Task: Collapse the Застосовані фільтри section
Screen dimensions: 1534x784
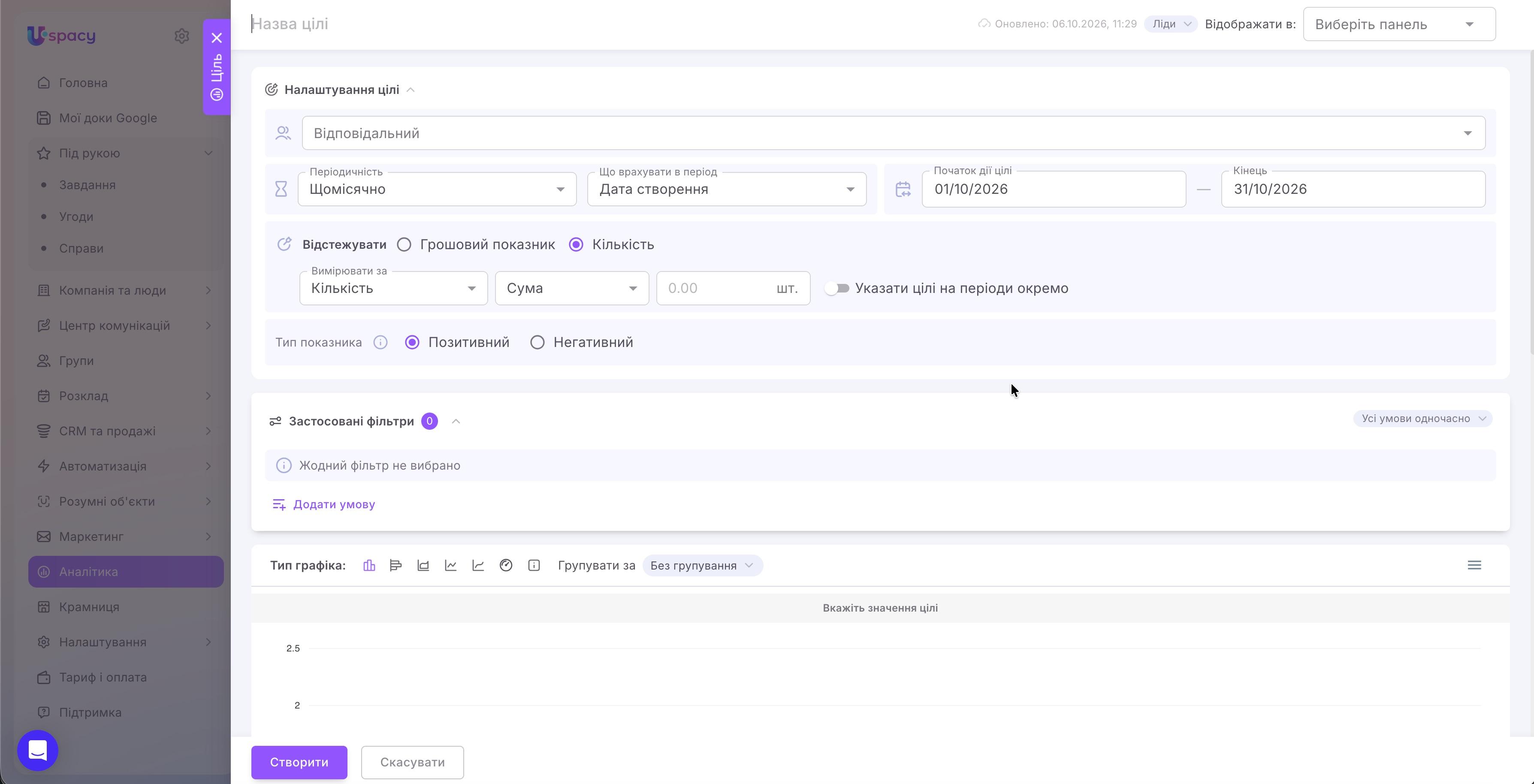Action: click(x=456, y=422)
